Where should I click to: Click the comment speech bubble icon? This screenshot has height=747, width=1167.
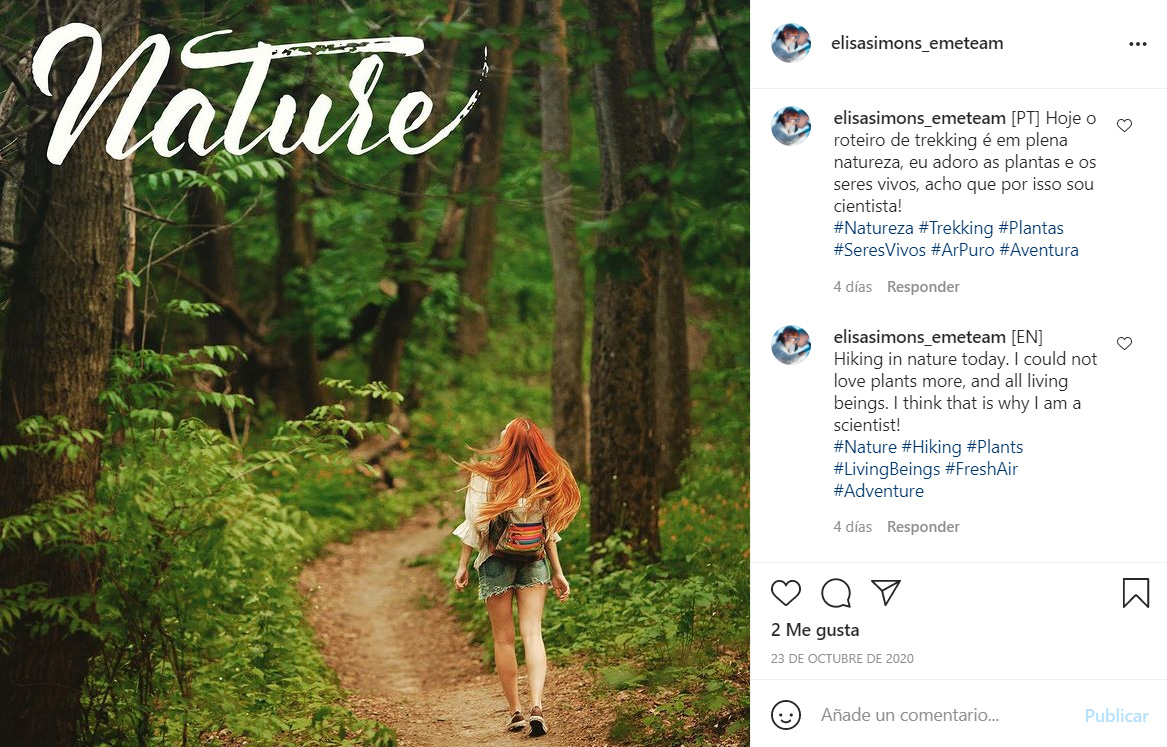click(x=836, y=593)
